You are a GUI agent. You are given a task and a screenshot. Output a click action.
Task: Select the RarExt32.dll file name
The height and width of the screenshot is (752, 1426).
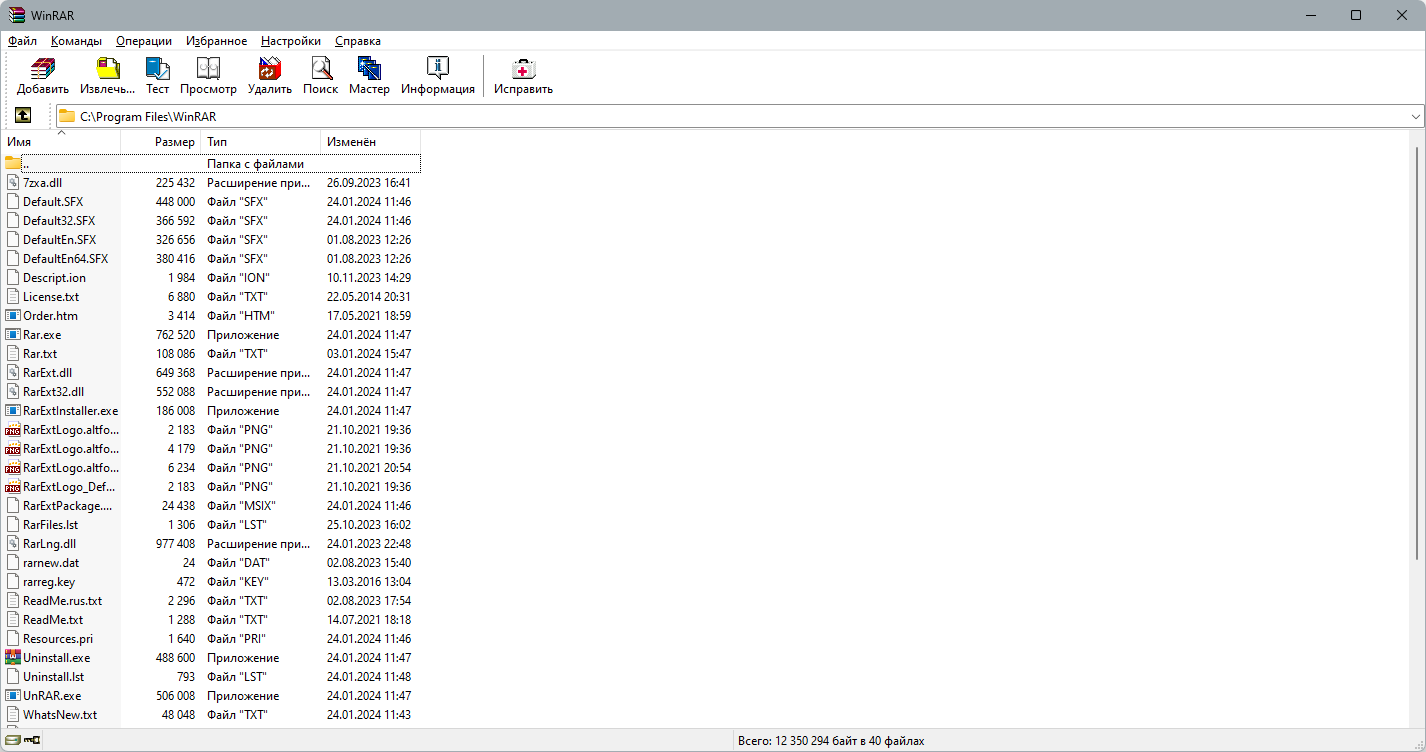(54, 392)
